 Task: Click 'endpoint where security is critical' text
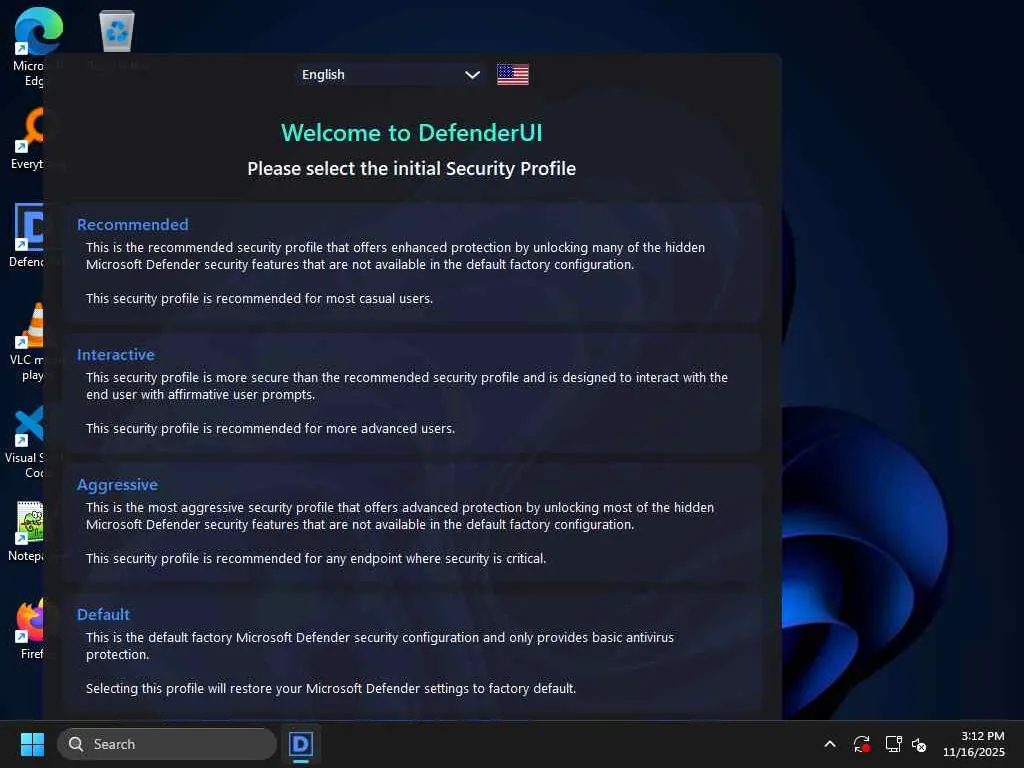click(448, 558)
